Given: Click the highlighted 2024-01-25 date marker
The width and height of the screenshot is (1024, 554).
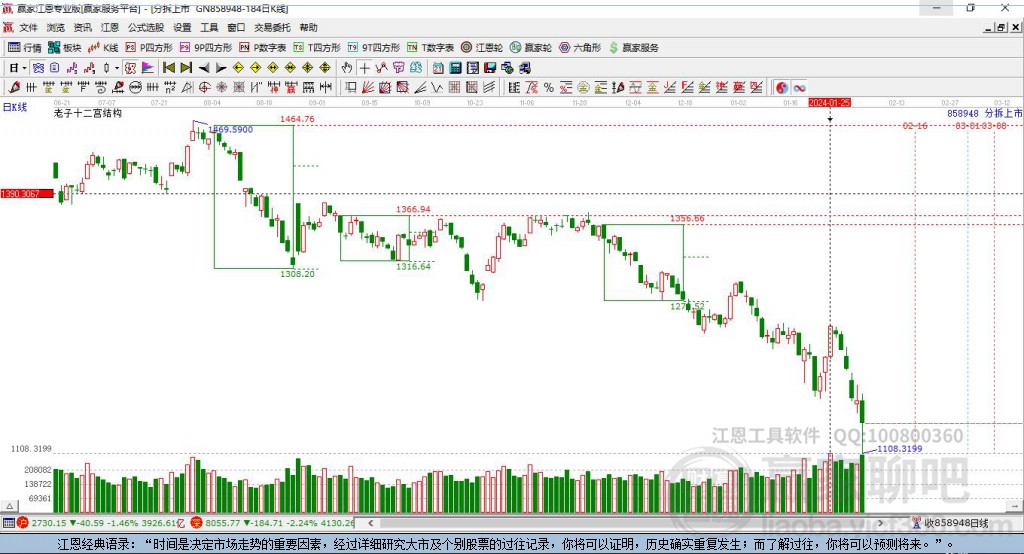Looking at the screenshot, I should pos(829,103).
